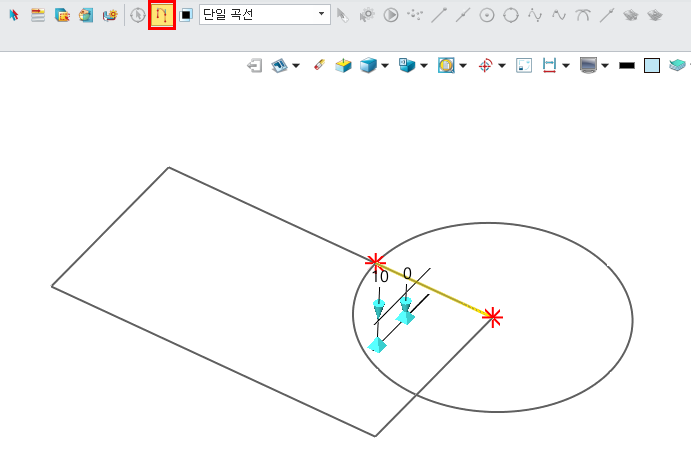Image resolution: width=691 pixels, height=465 pixels.
Task: Expand the monitor icon dropdown arrow
Action: click(x=606, y=66)
